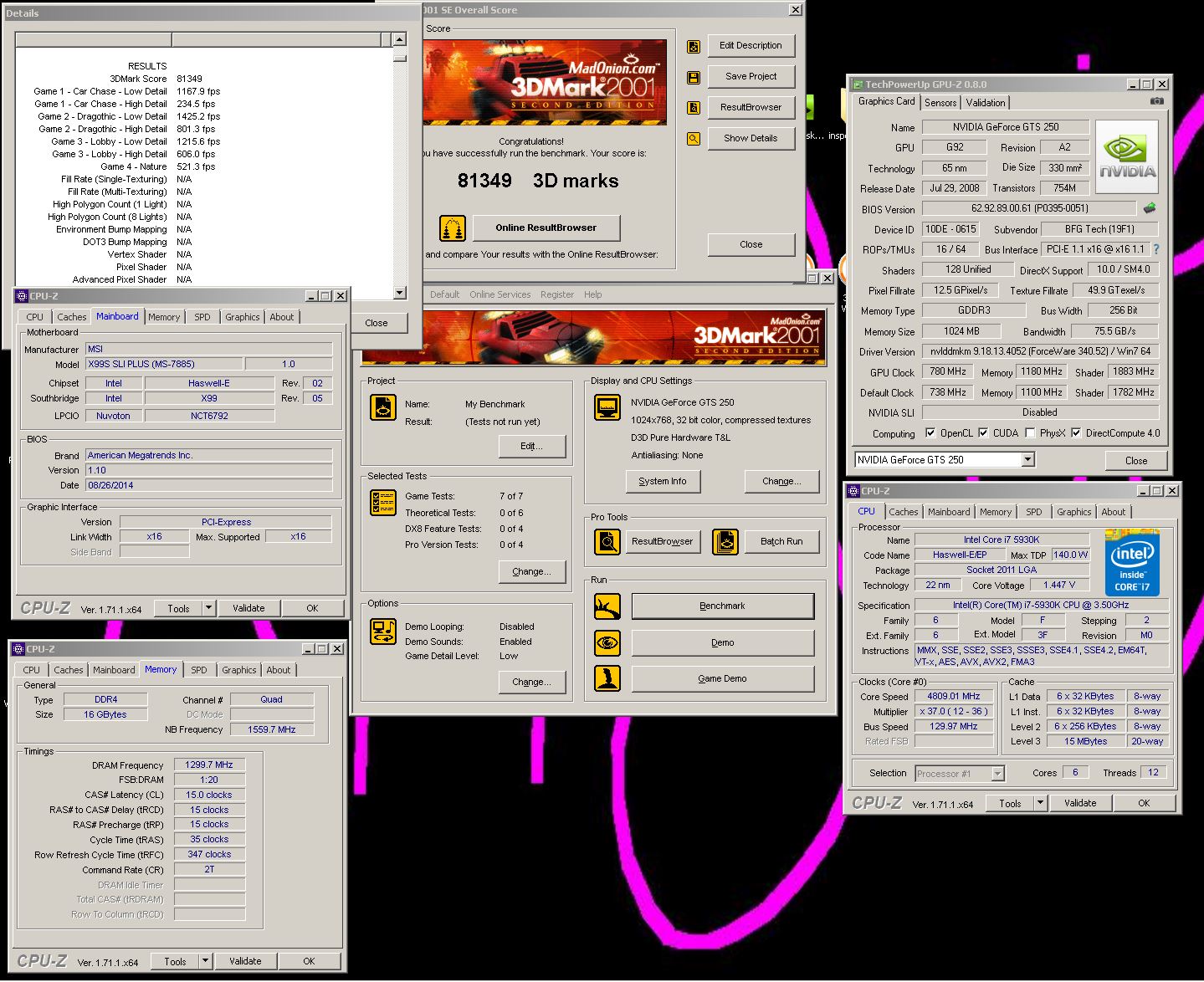Expand Tools dropdown arrow in CPU-Z Mainboard window
This screenshot has width=1204, height=982.
point(209,608)
